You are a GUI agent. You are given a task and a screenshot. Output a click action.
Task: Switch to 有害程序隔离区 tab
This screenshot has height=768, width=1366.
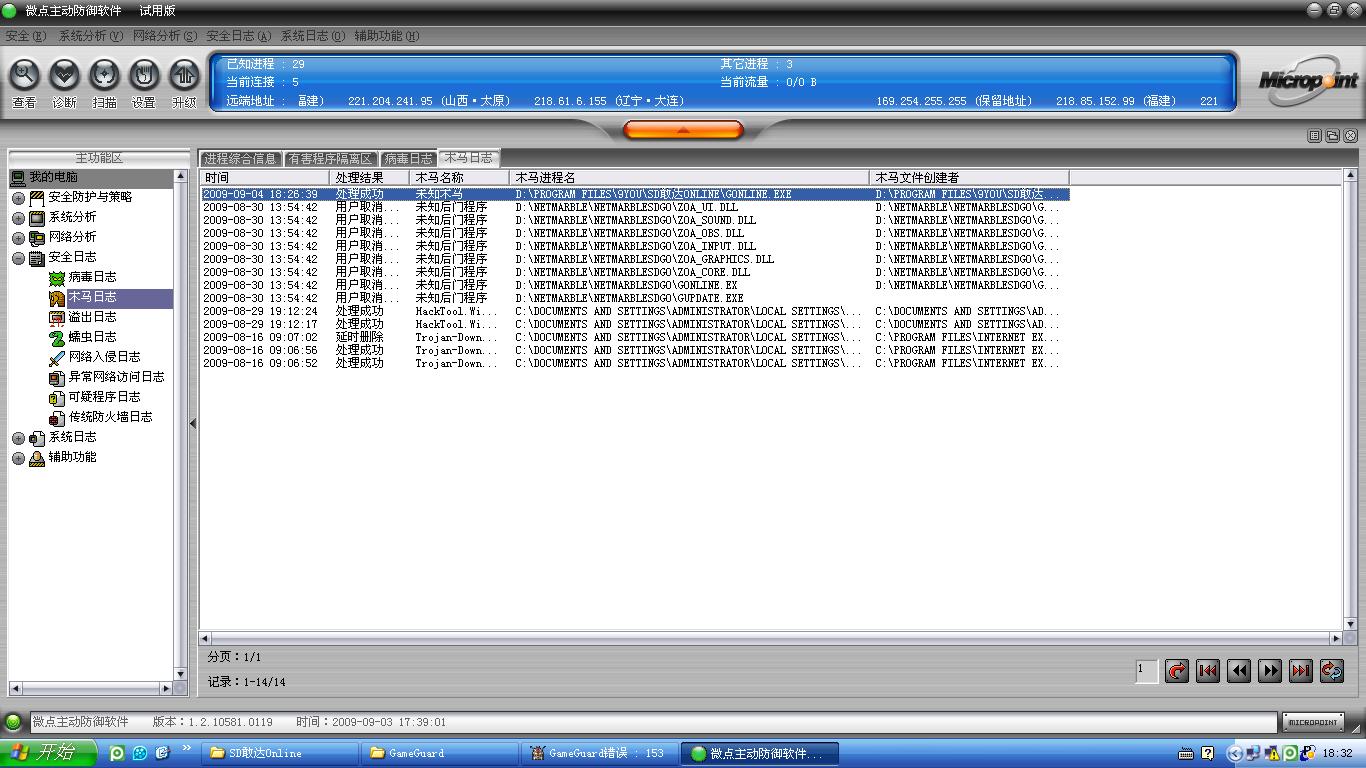tap(330, 158)
